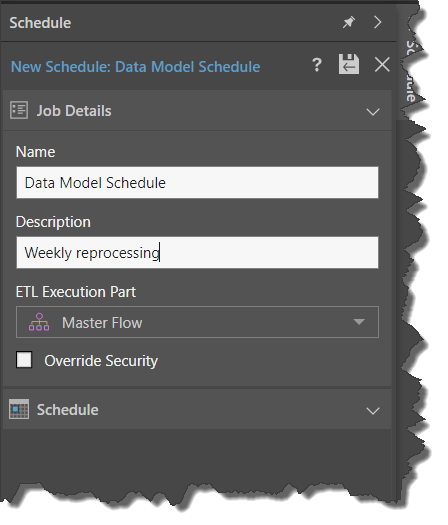The width and height of the screenshot is (448, 525).
Task: Click the Job Details section header
Action: pyautogui.click(x=197, y=111)
